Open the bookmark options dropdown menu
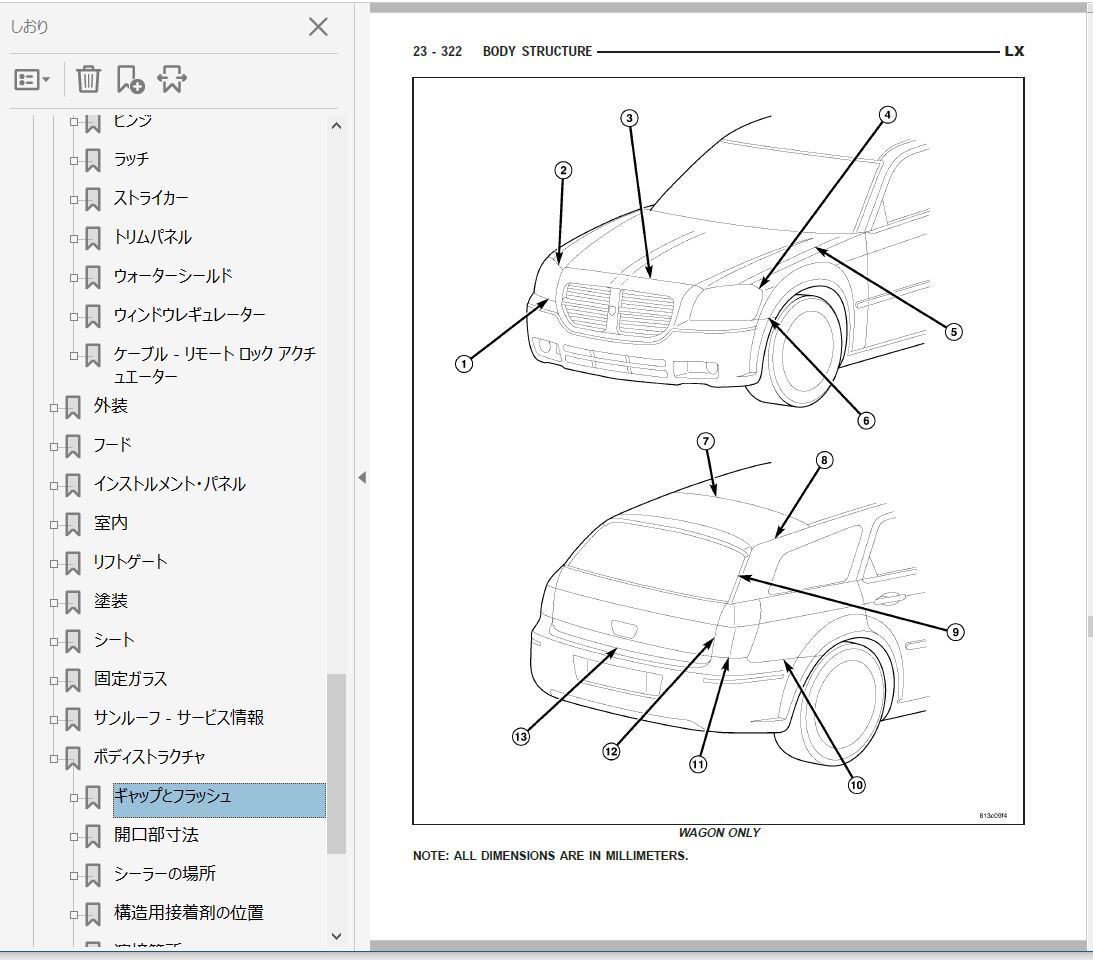Image resolution: width=1093 pixels, height=960 pixels. 32,79
